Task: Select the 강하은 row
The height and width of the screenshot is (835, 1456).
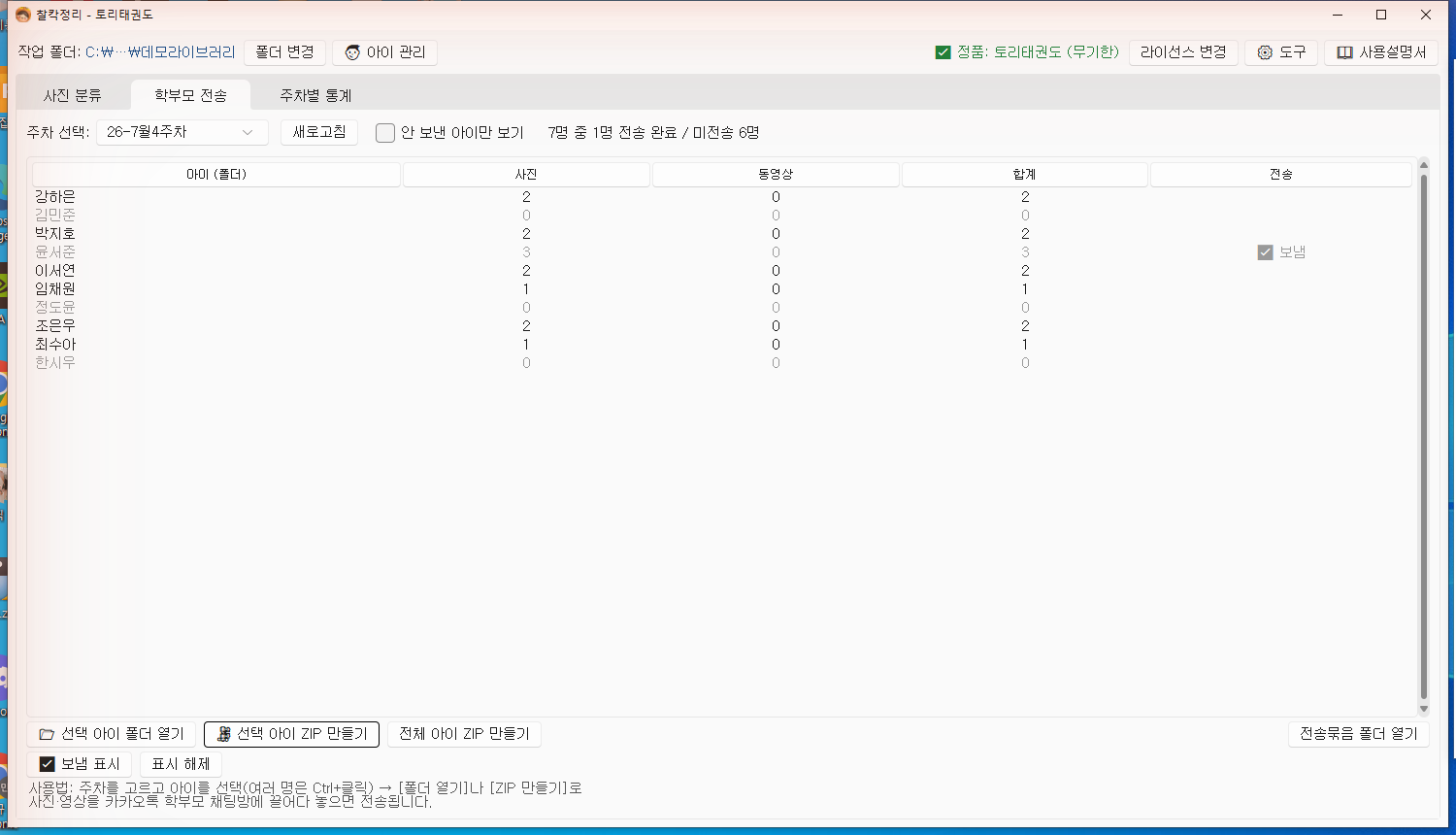Action: coord(722,197)
